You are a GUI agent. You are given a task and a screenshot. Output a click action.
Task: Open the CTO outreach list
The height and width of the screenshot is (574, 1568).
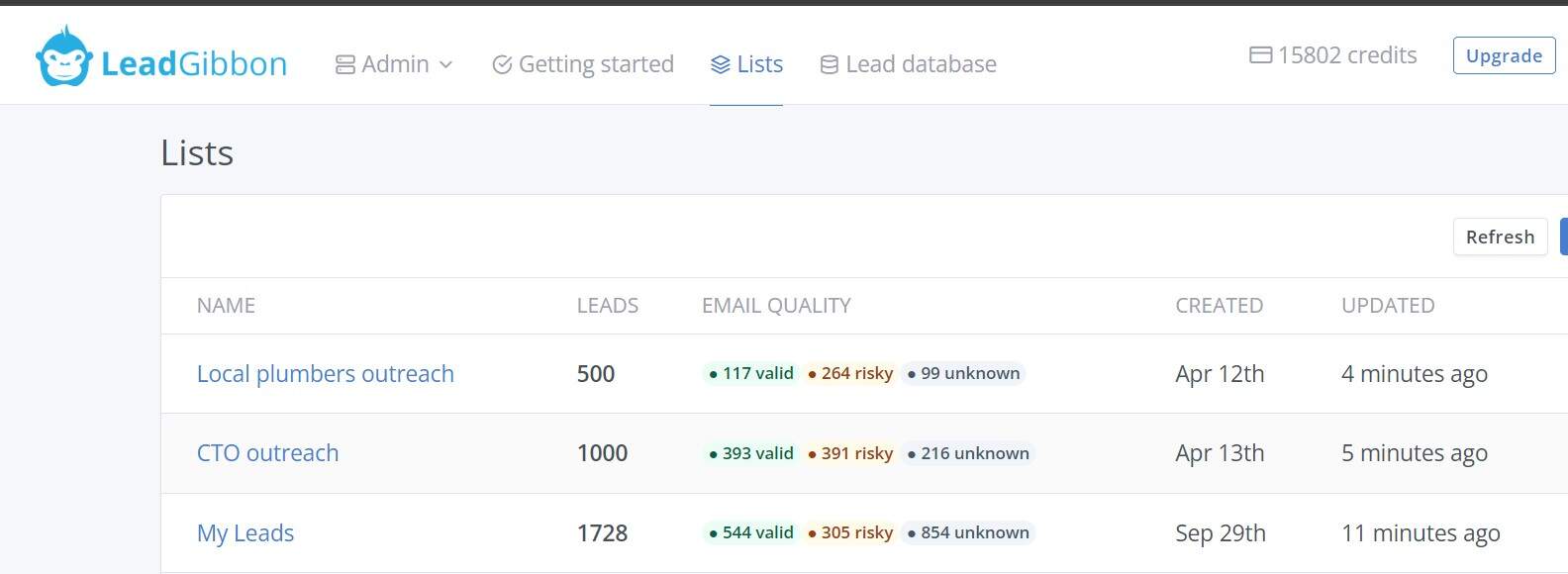[x=267, y=453]
